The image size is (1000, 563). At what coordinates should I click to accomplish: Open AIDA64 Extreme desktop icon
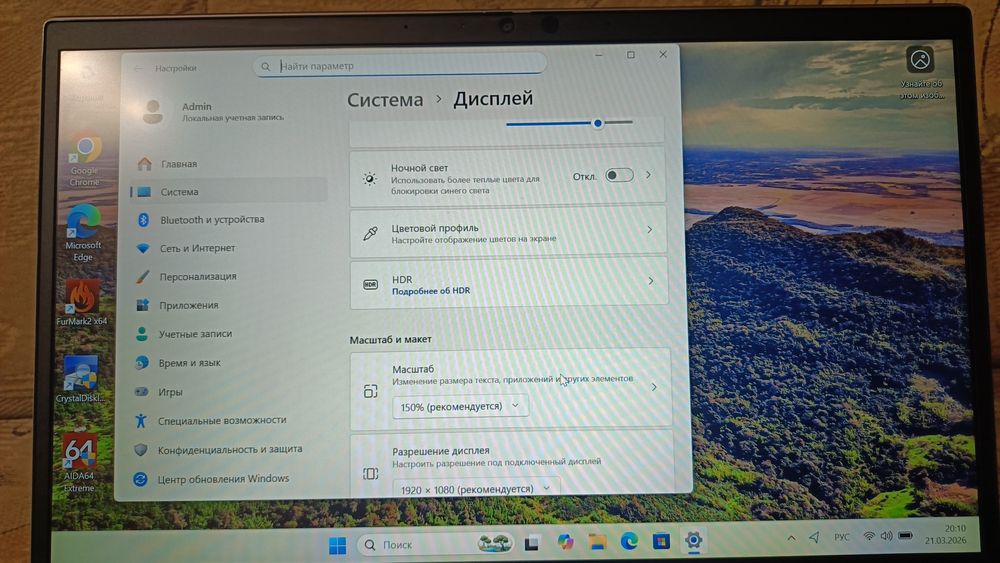click(79, 462)
